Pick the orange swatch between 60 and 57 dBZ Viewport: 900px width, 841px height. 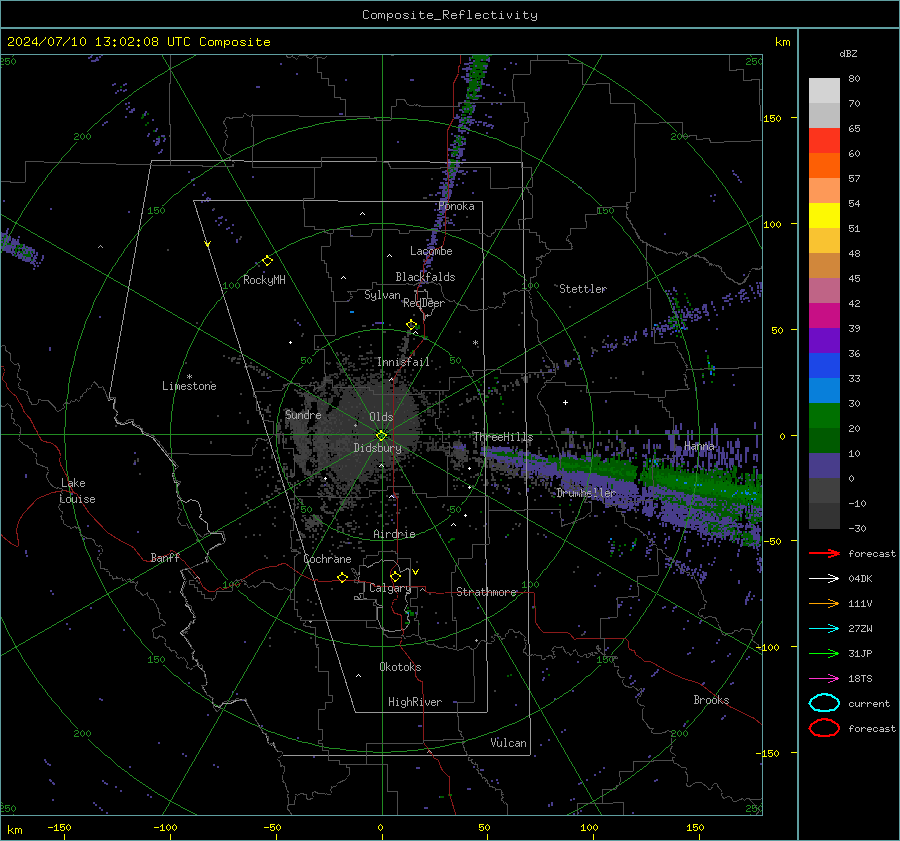click(x=824, y=166)
